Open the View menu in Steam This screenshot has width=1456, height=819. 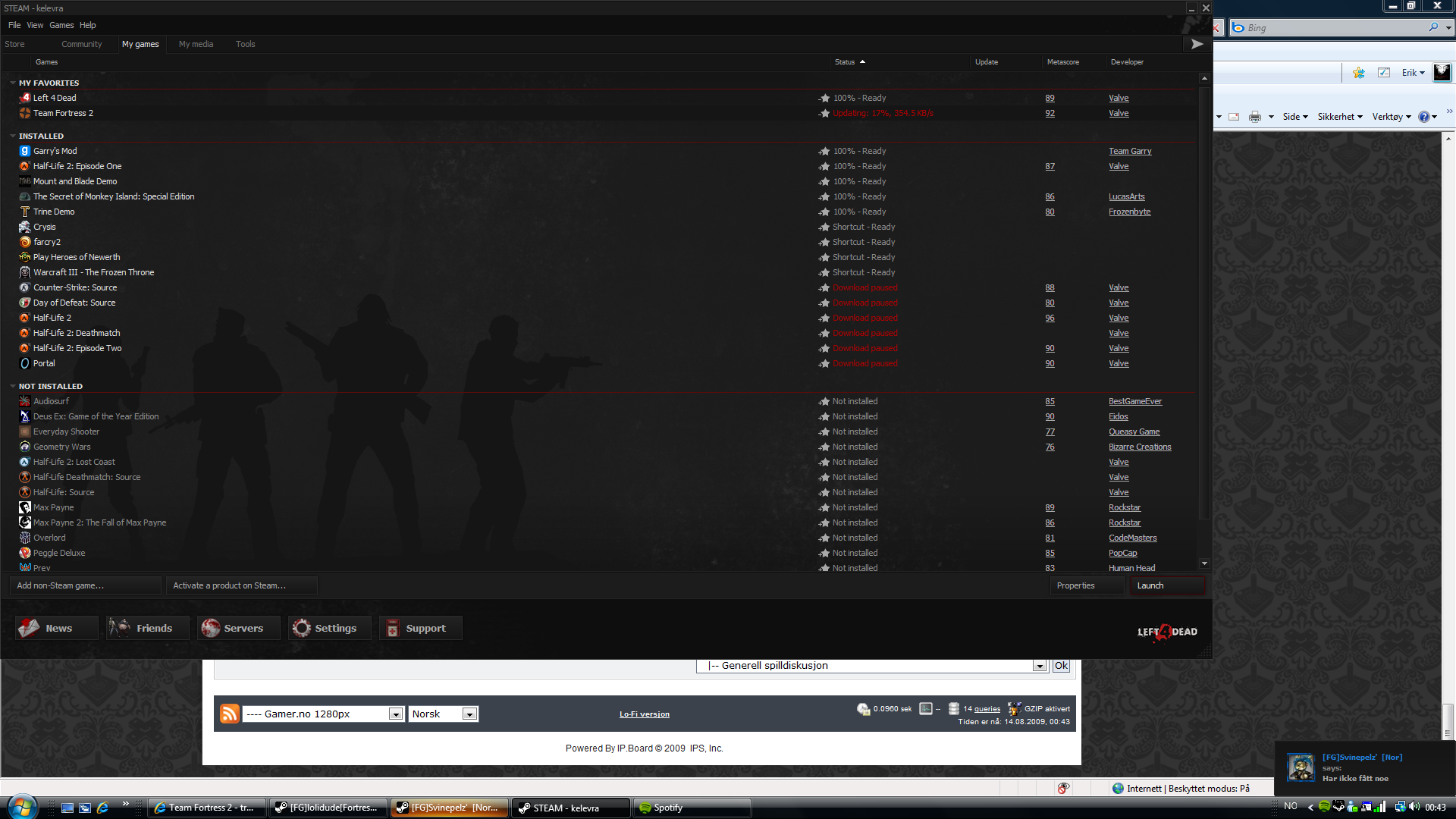(x=35, y=25)
